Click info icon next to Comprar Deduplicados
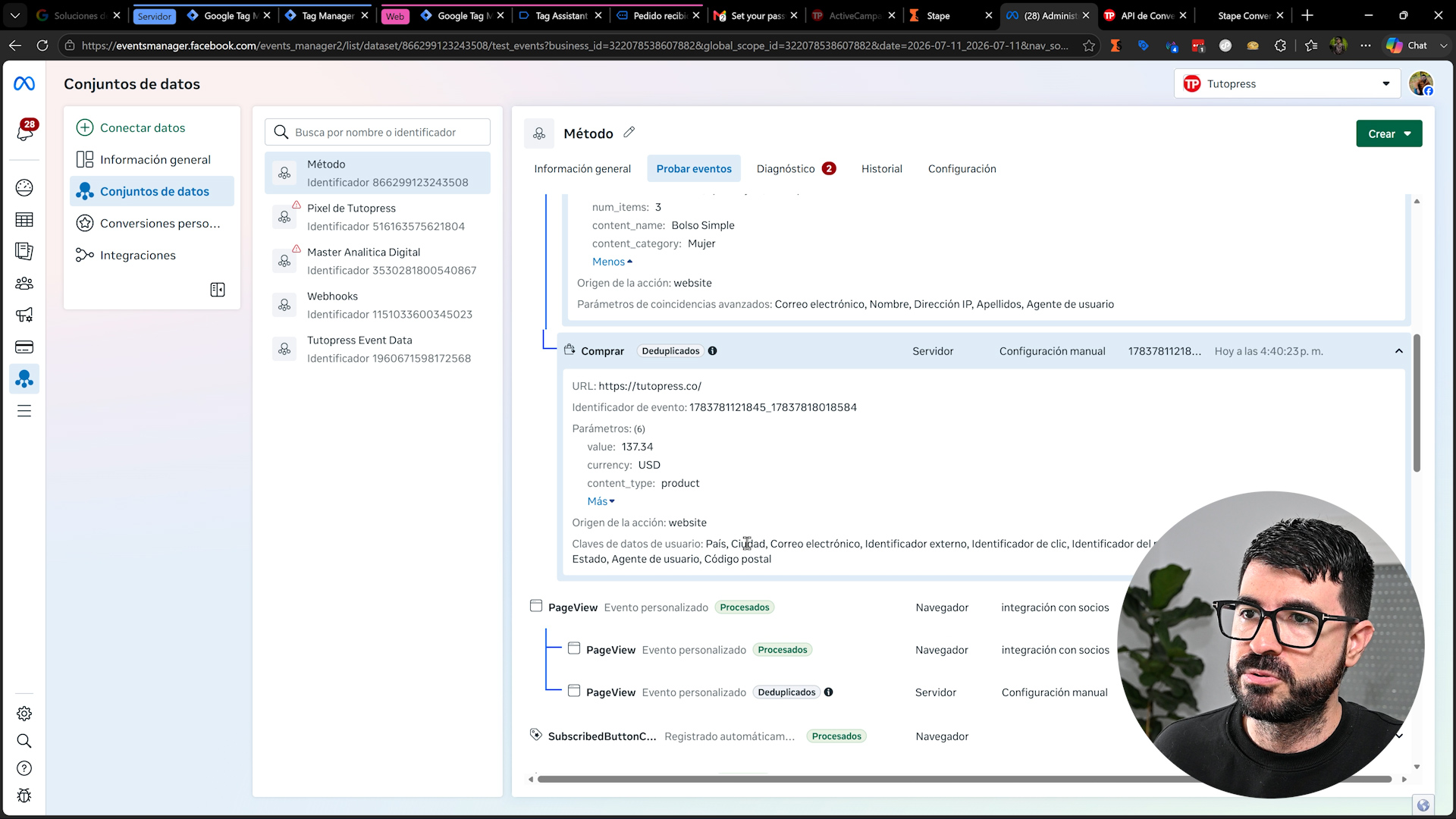The height and width of the screenshot is (819, 1456). (x=712, y=351)
